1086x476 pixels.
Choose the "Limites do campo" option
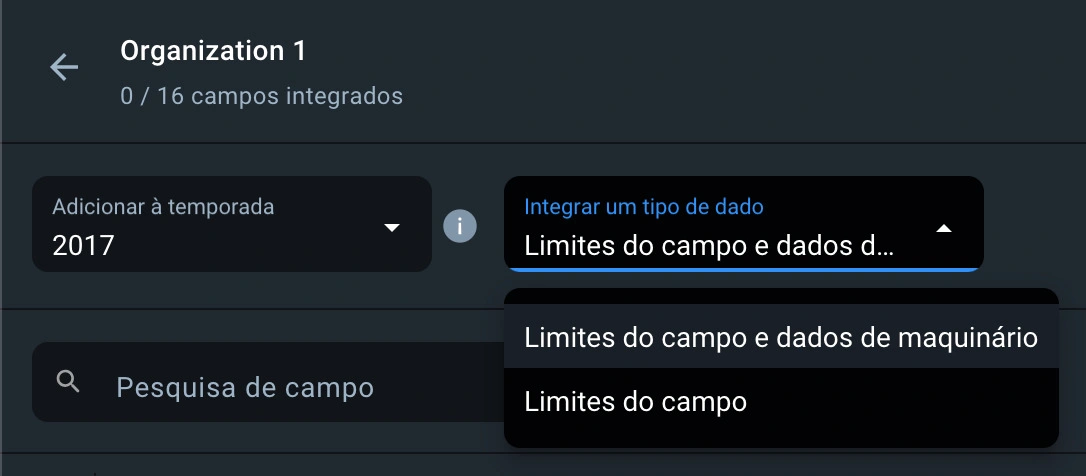point(635,402)
